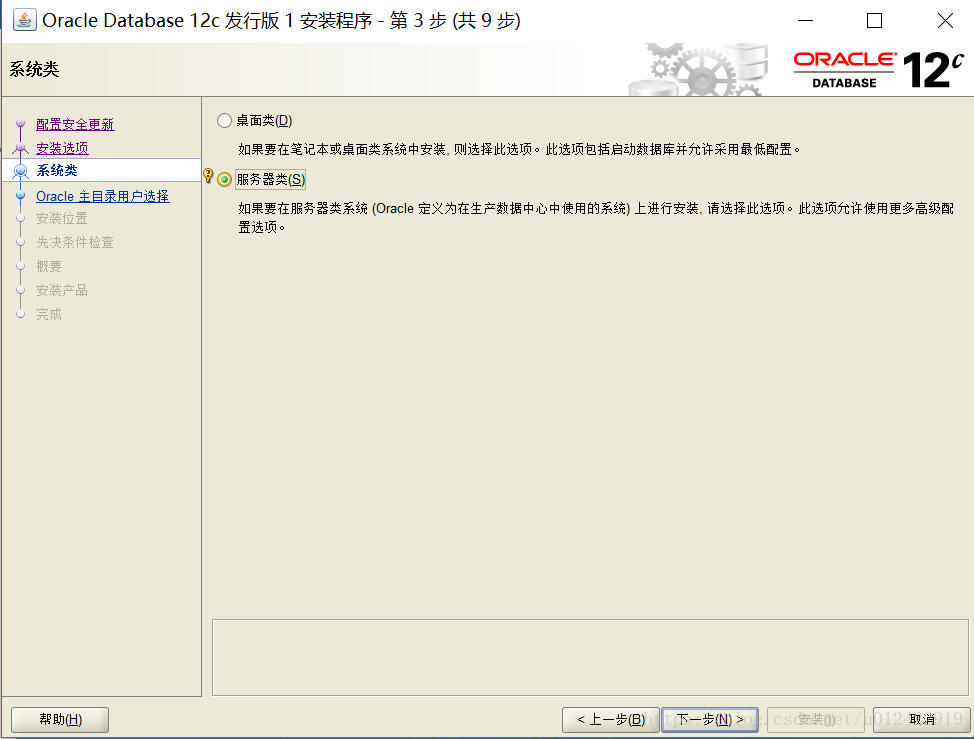Click the Java icon in the title bar

[24, 20]
